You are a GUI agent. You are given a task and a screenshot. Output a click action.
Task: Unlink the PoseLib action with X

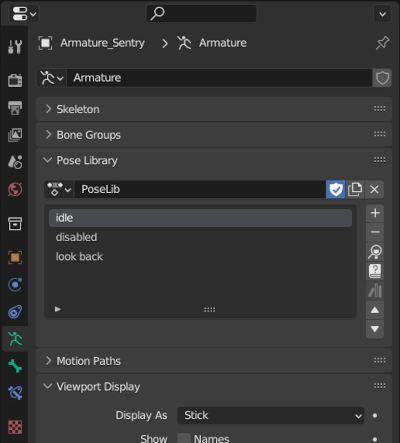[x=374, y=189]
